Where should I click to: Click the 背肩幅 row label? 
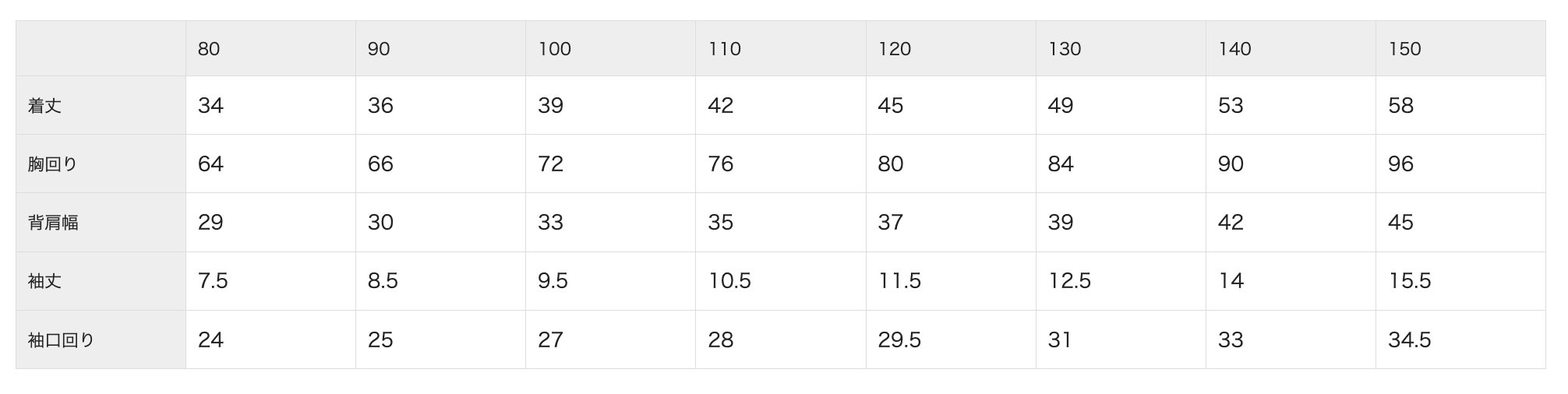point(101,222)
